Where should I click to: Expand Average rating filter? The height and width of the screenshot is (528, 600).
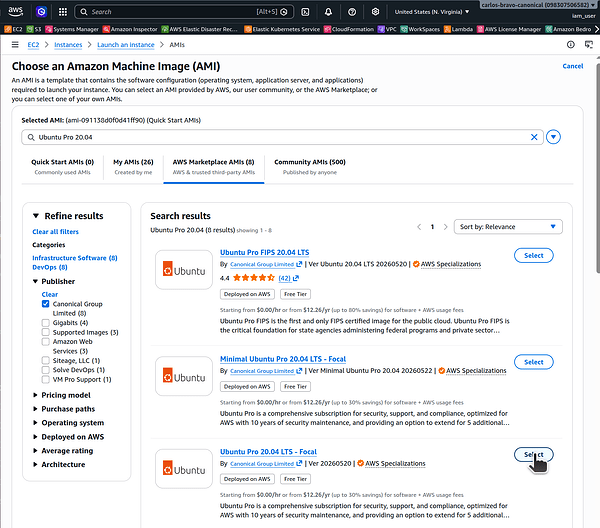coord(35,450)
